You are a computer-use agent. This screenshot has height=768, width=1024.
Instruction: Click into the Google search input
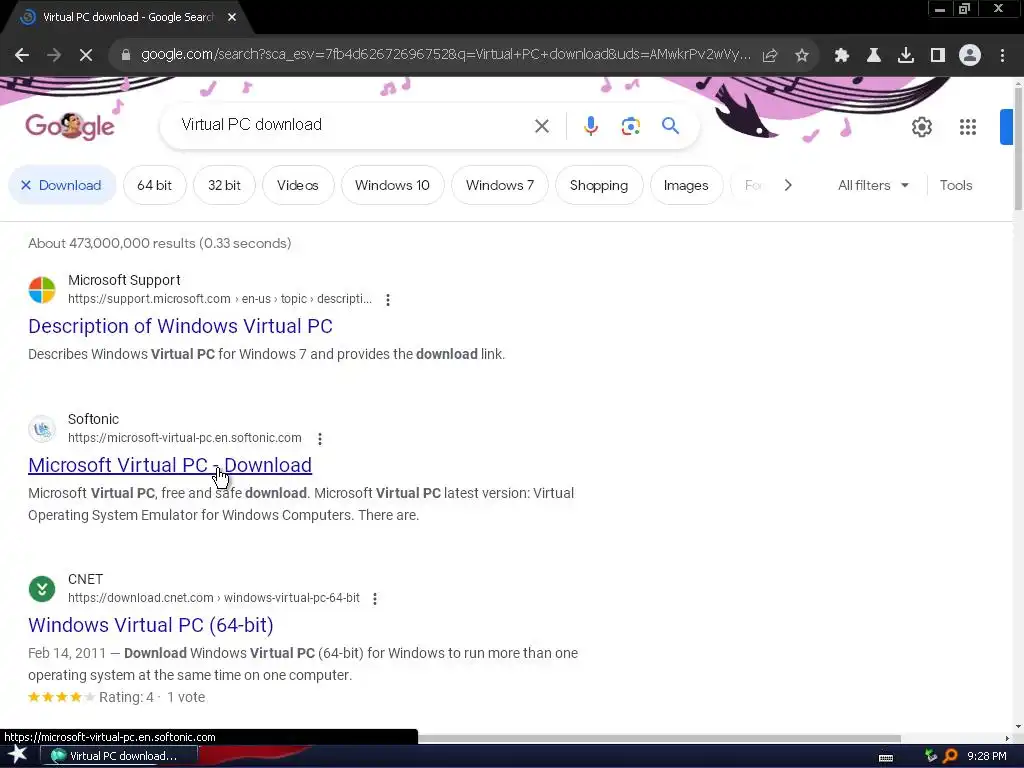coord(353,125)
